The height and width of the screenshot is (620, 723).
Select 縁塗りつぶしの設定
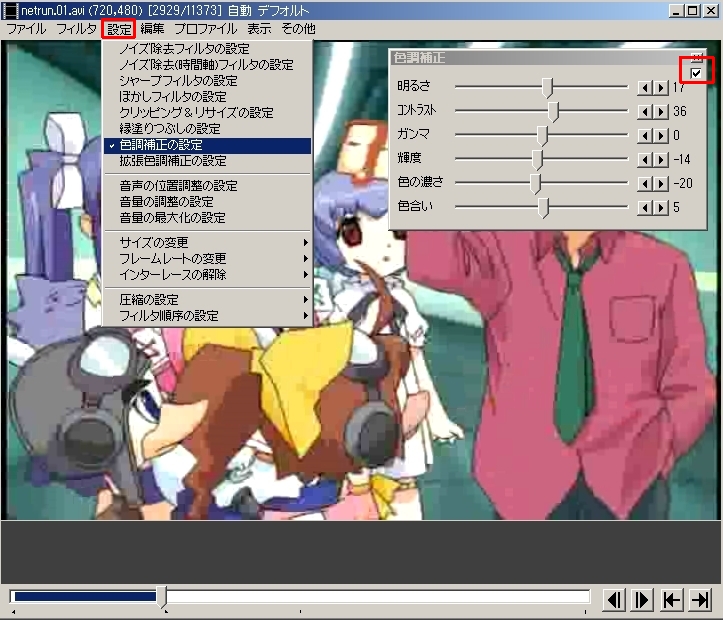pyautogui.click(x=207, y=129)
